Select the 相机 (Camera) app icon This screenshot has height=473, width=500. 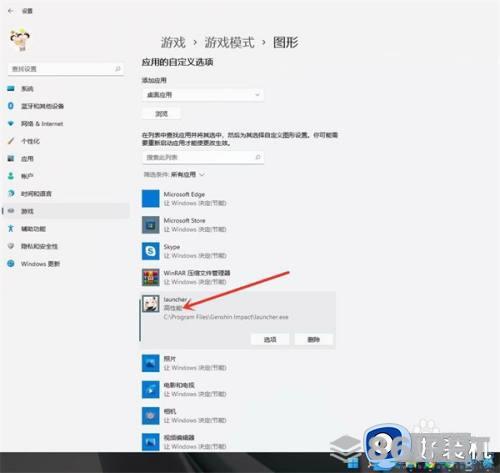151,416
